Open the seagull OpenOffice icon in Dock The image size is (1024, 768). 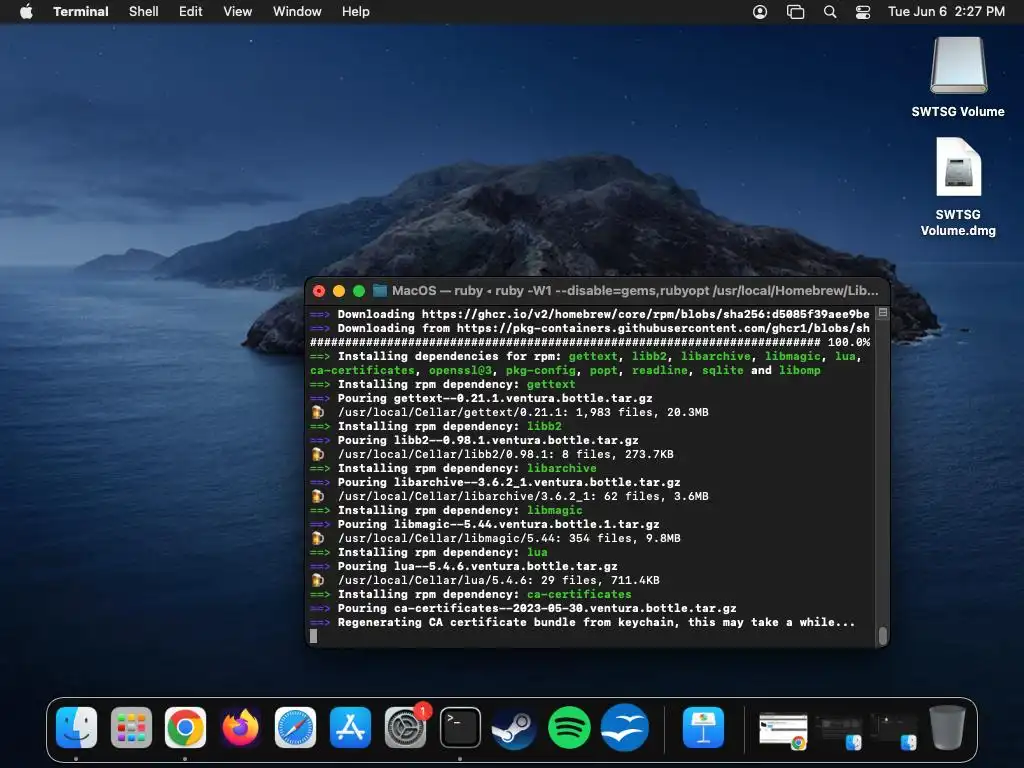(x=624, y=727)
